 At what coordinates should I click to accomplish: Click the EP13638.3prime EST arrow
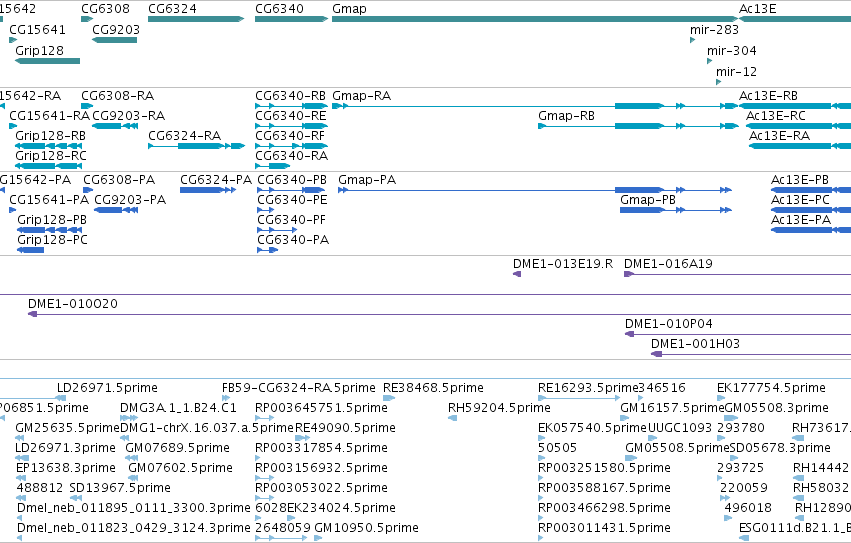coord(21,478)
